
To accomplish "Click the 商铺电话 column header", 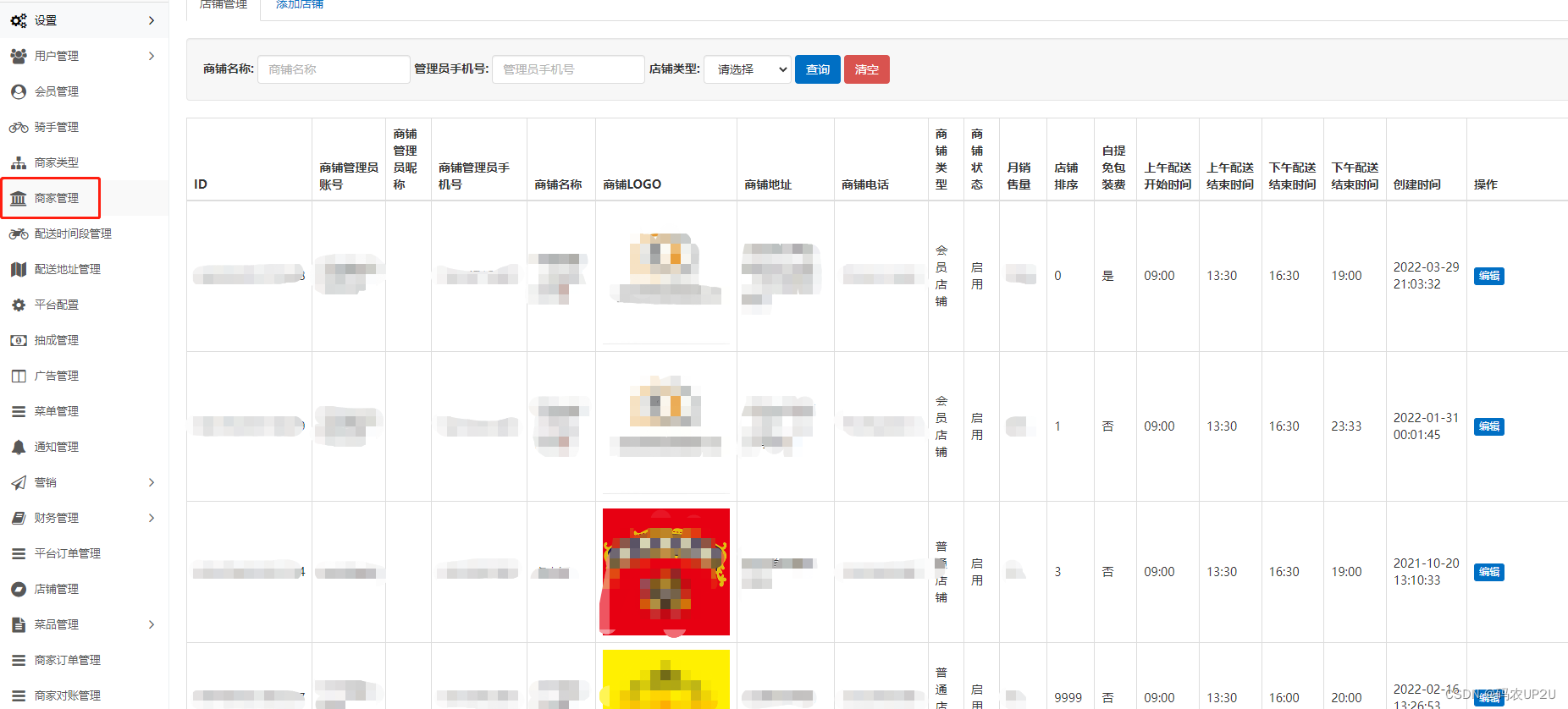I will click(865, 184).
